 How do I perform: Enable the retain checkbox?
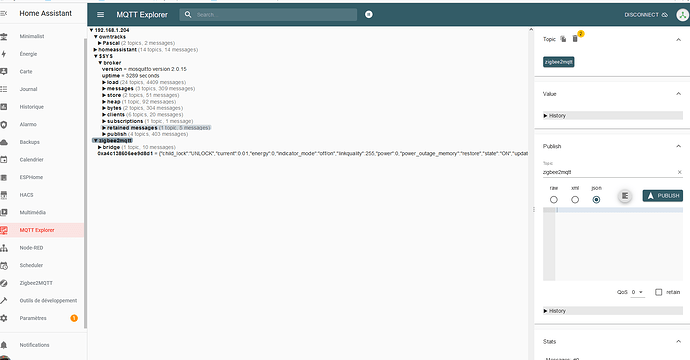658,292
